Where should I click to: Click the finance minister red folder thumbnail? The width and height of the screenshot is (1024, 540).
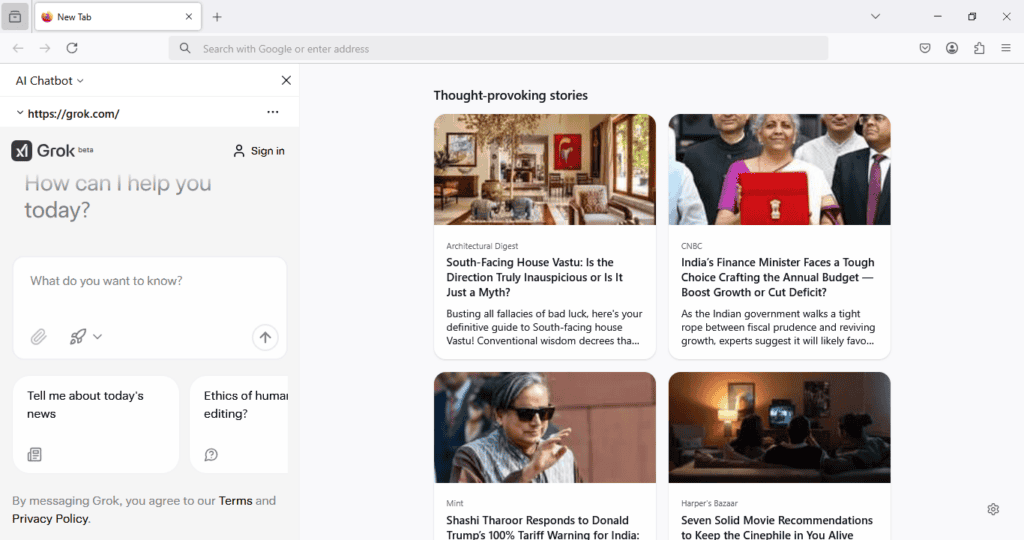point(779,170)
